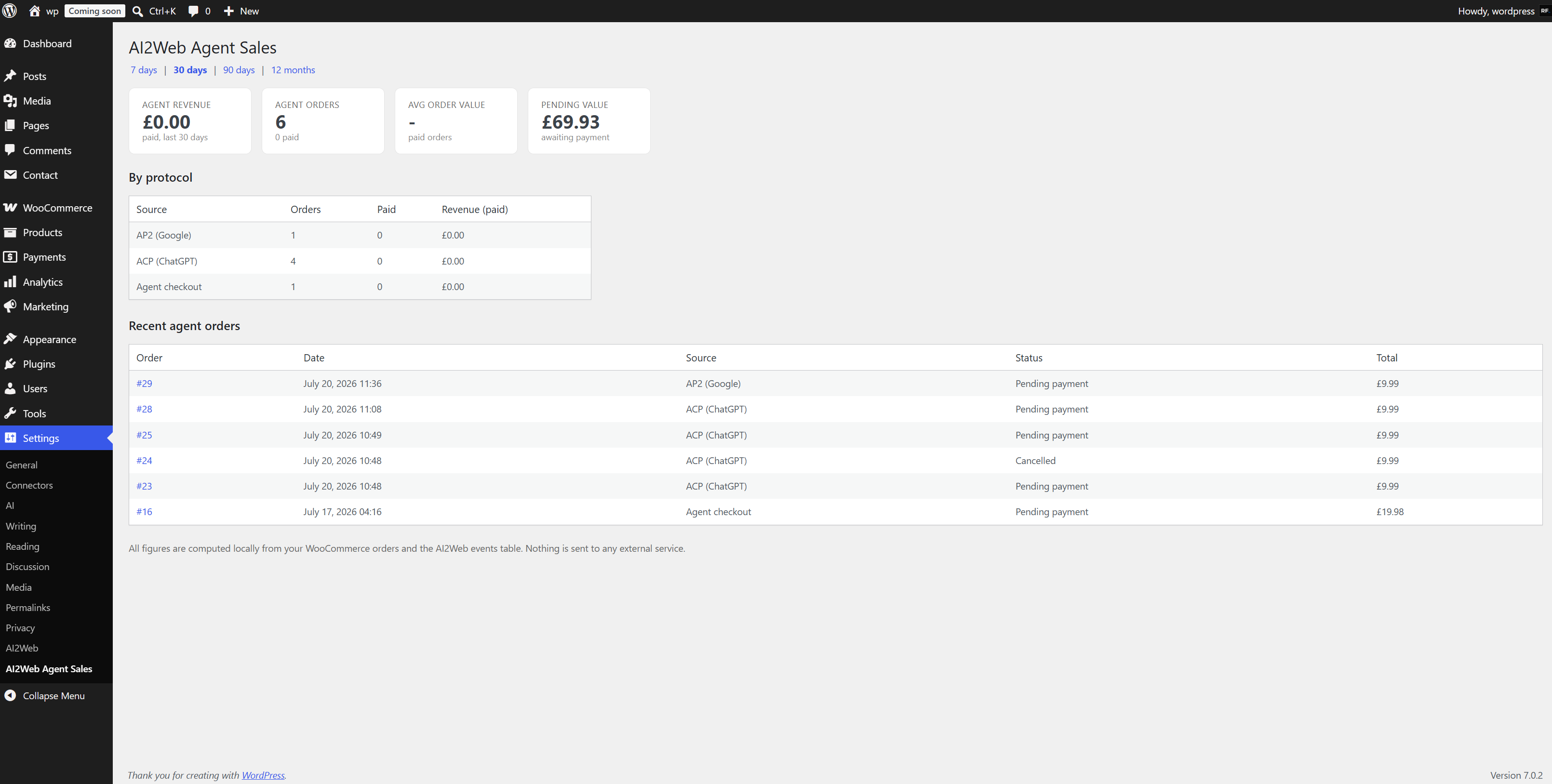This screenshot has width=1552, height=784.
Task: Click the Payments dollar icon
Action: pyautogui.click(x=10, y=256)
